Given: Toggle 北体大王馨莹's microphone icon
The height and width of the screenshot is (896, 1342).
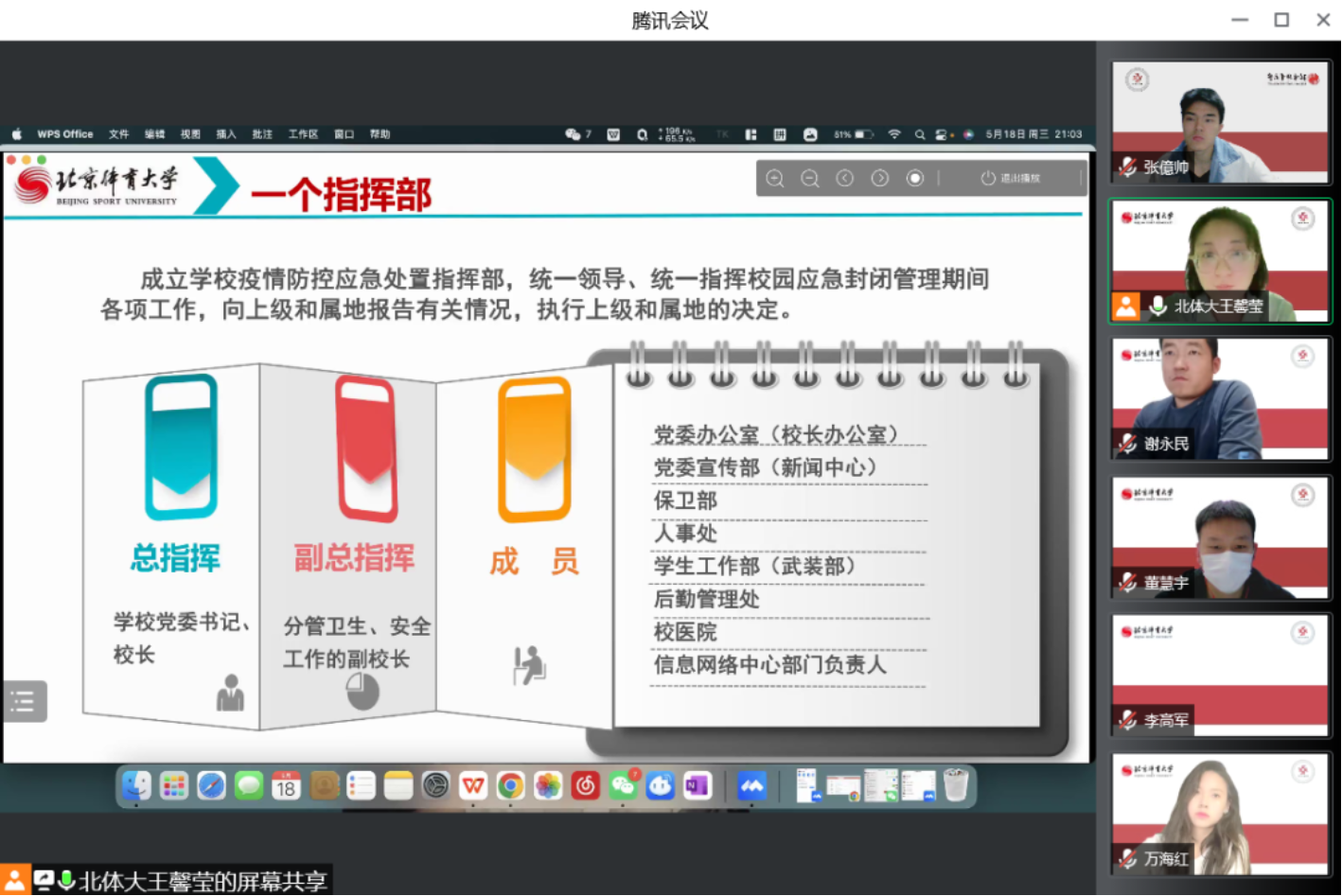Looking at the screenshot, I should click(1157, 306).
